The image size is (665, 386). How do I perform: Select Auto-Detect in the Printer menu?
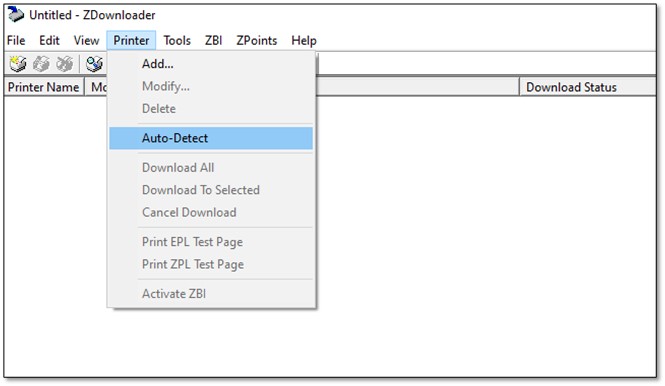click(x=211, y=138)
